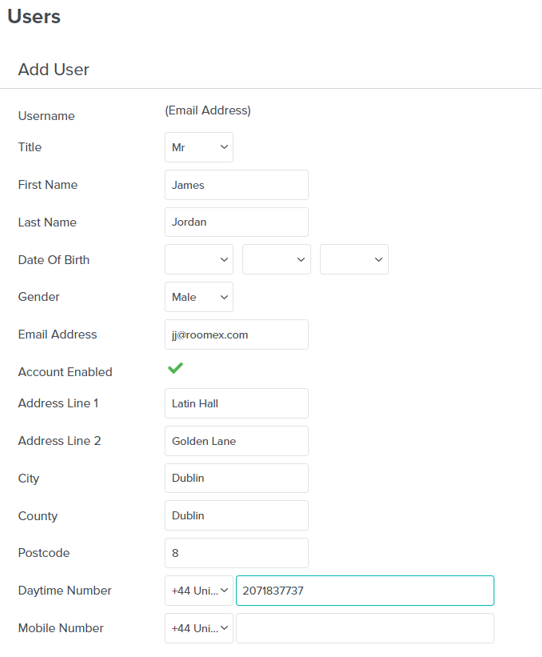Click the Users page title

tap(34, 16)
